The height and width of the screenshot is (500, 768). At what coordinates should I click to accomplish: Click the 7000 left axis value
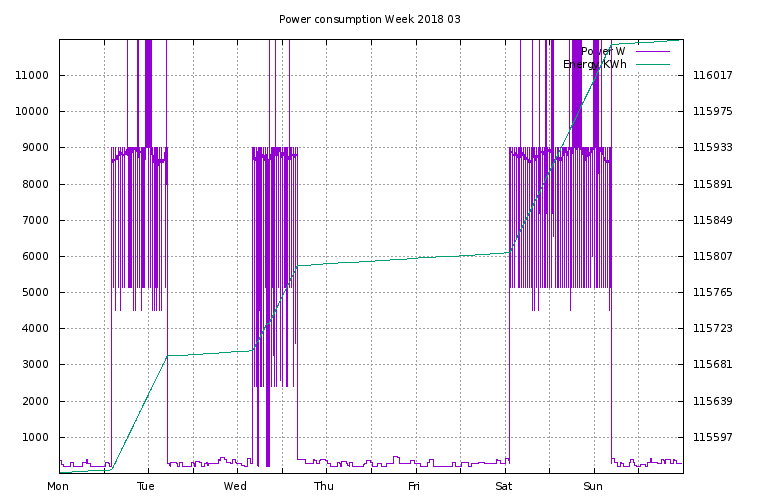point(35,220)
